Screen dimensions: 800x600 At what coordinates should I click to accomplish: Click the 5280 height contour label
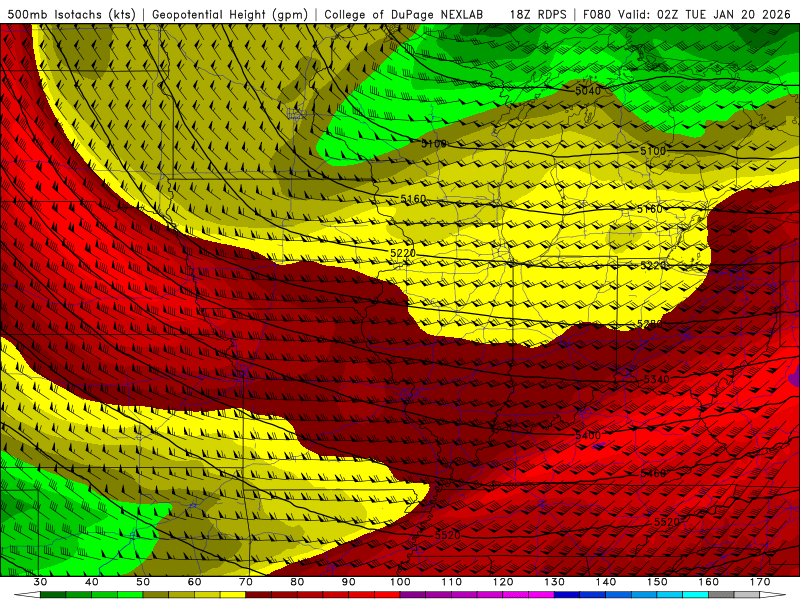[x=649, y=324]
